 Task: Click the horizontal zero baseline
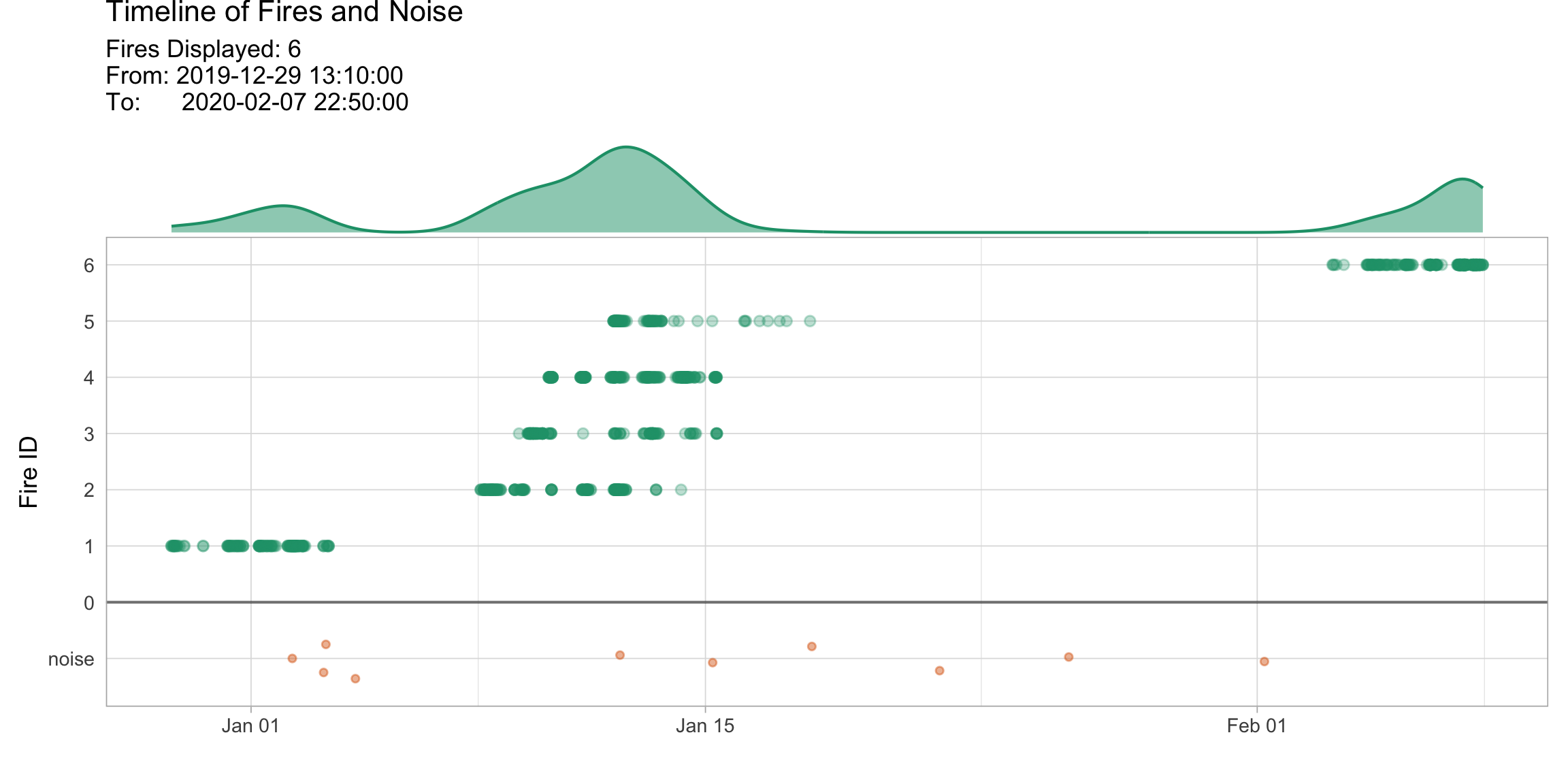817,602
